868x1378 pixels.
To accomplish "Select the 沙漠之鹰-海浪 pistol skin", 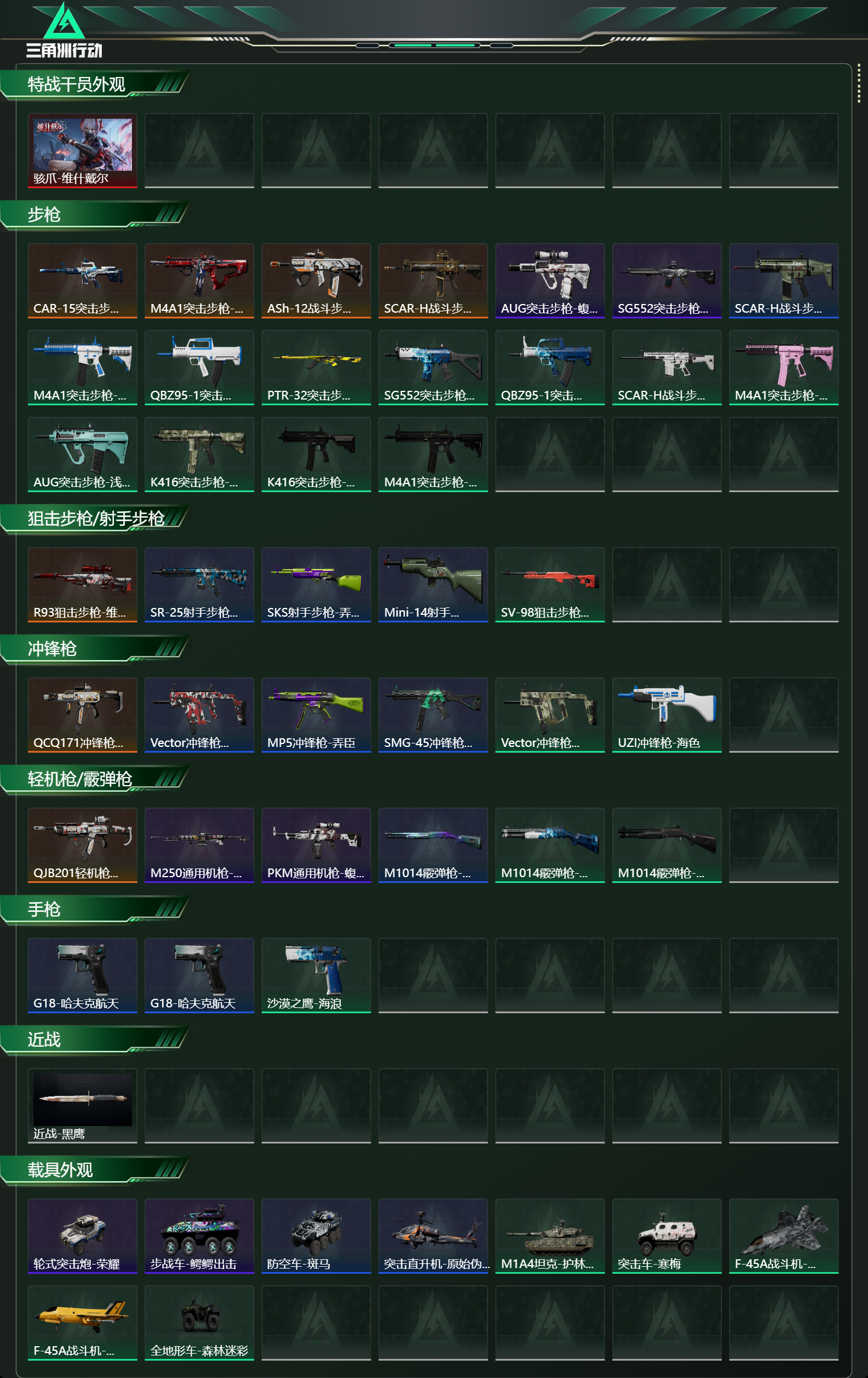I will pyautogui.click(x=316, y=976).
